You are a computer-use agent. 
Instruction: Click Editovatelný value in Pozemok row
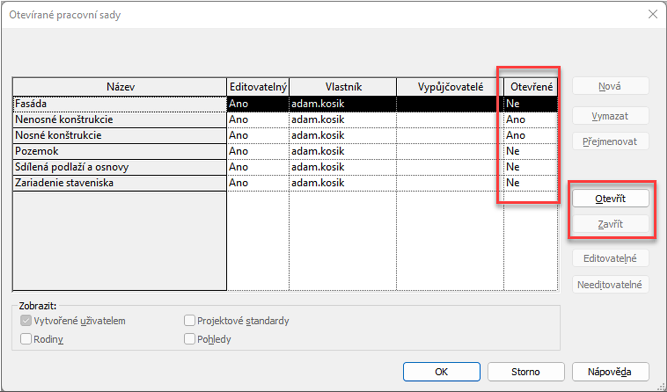(258, 151)
